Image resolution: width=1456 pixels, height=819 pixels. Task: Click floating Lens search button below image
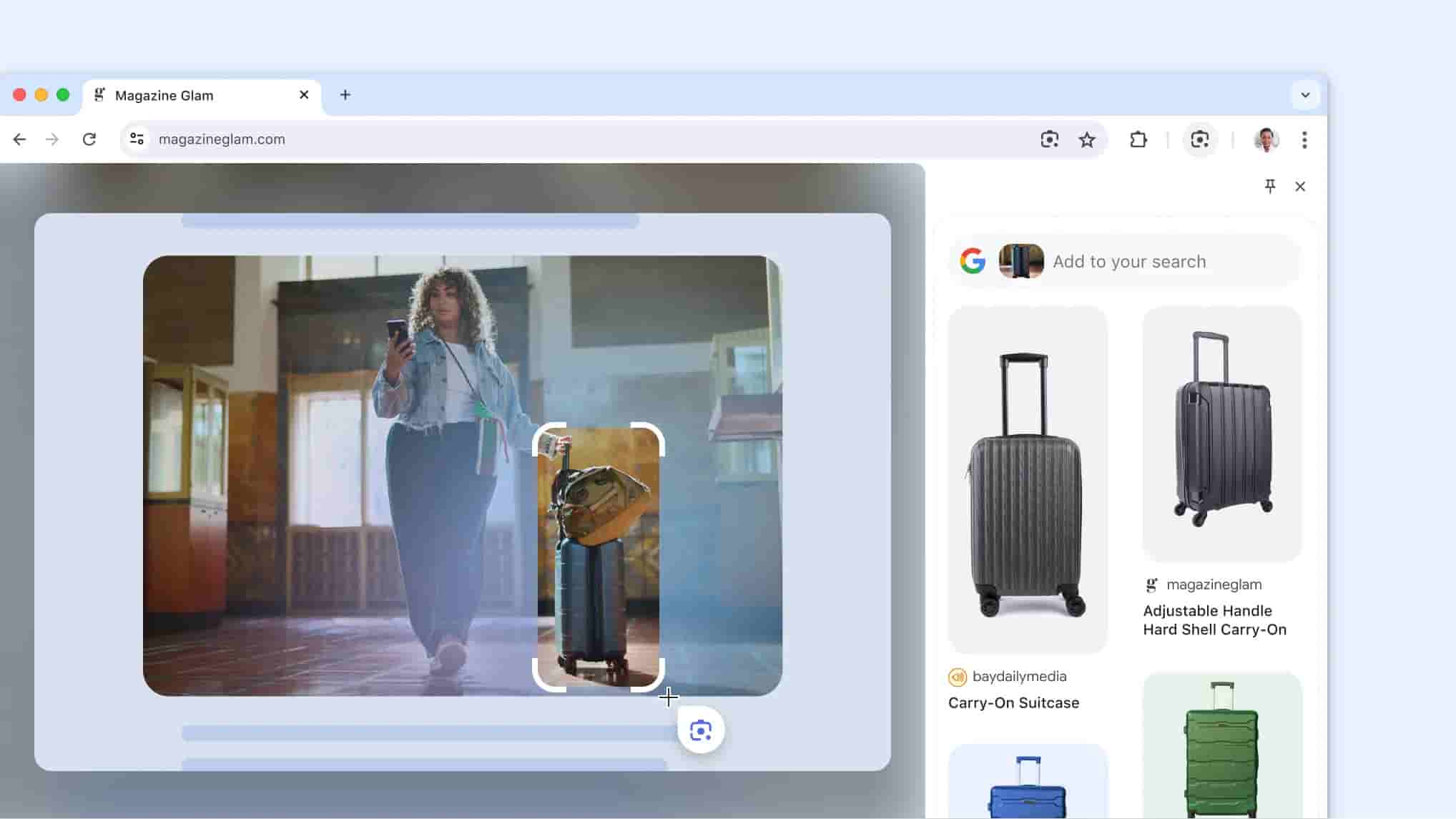click(x=701, y=730)
